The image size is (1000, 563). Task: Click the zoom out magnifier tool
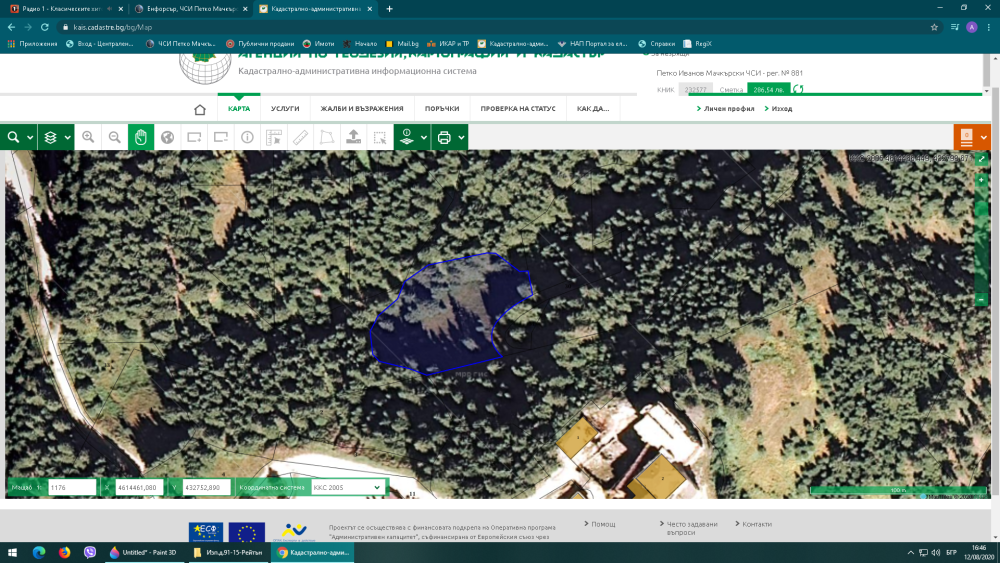coord(115,137)
